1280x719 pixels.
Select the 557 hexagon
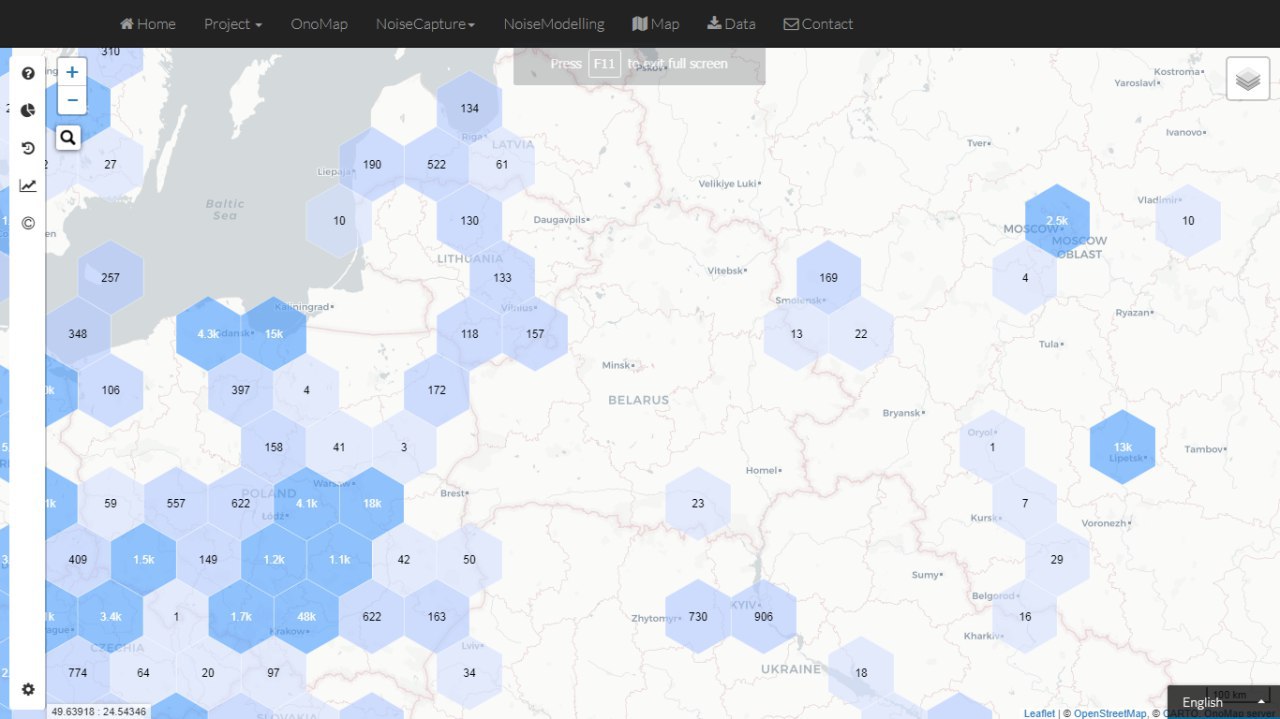(176, 504)
